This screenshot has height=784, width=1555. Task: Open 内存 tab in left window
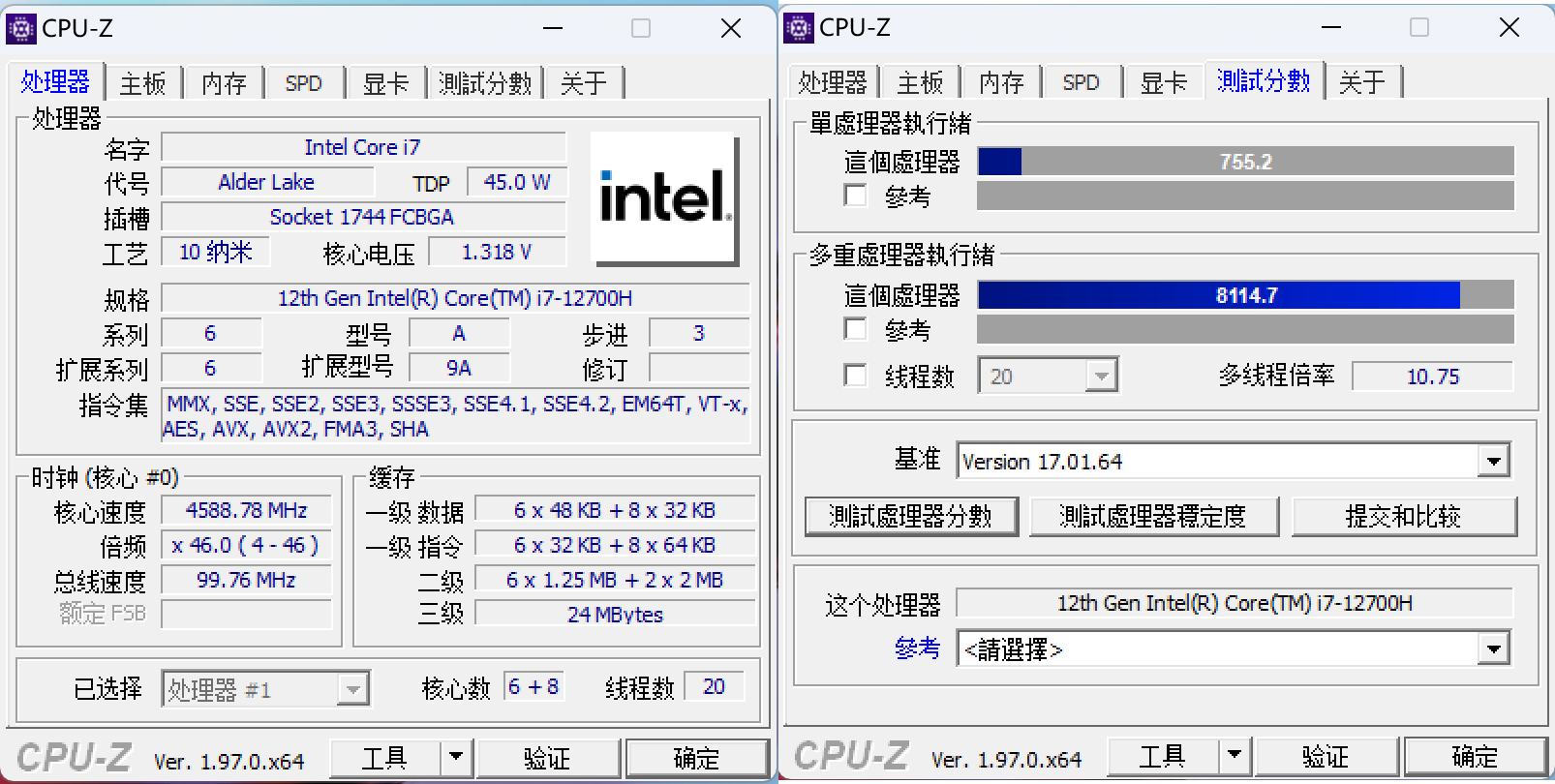coord(224,83)
